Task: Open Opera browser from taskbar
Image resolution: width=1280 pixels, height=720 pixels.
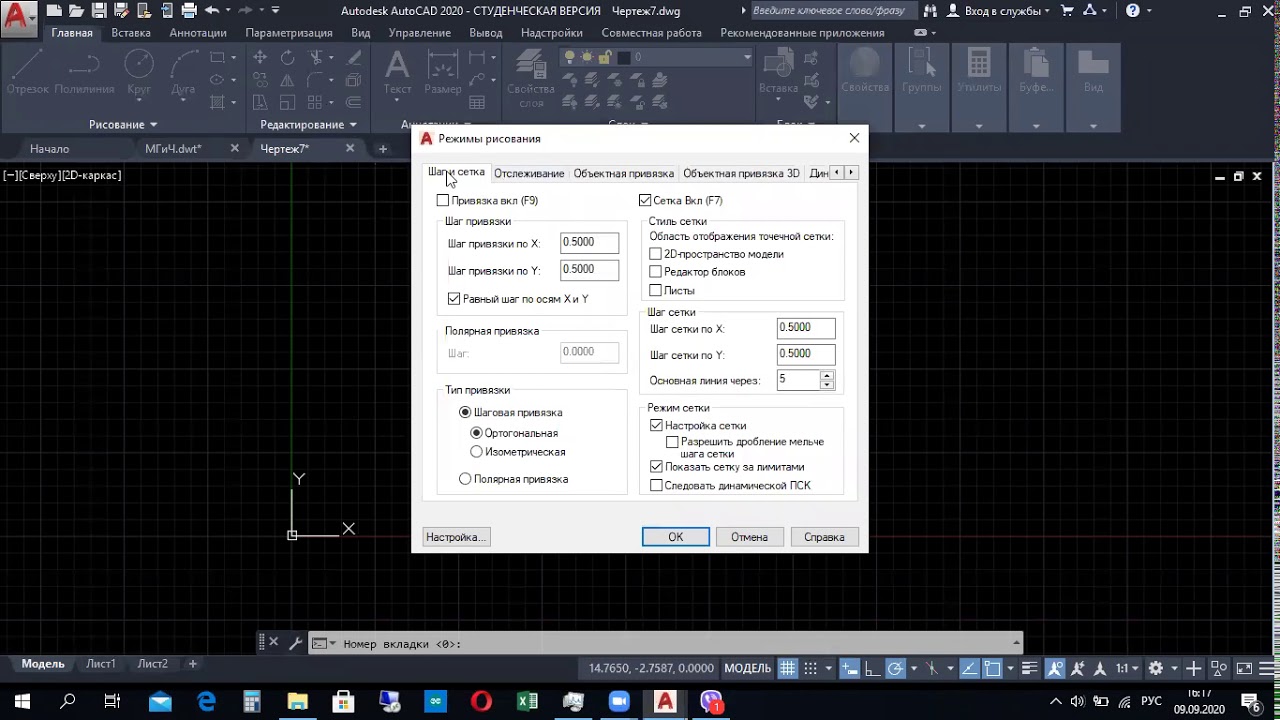Action: (481, 702)
